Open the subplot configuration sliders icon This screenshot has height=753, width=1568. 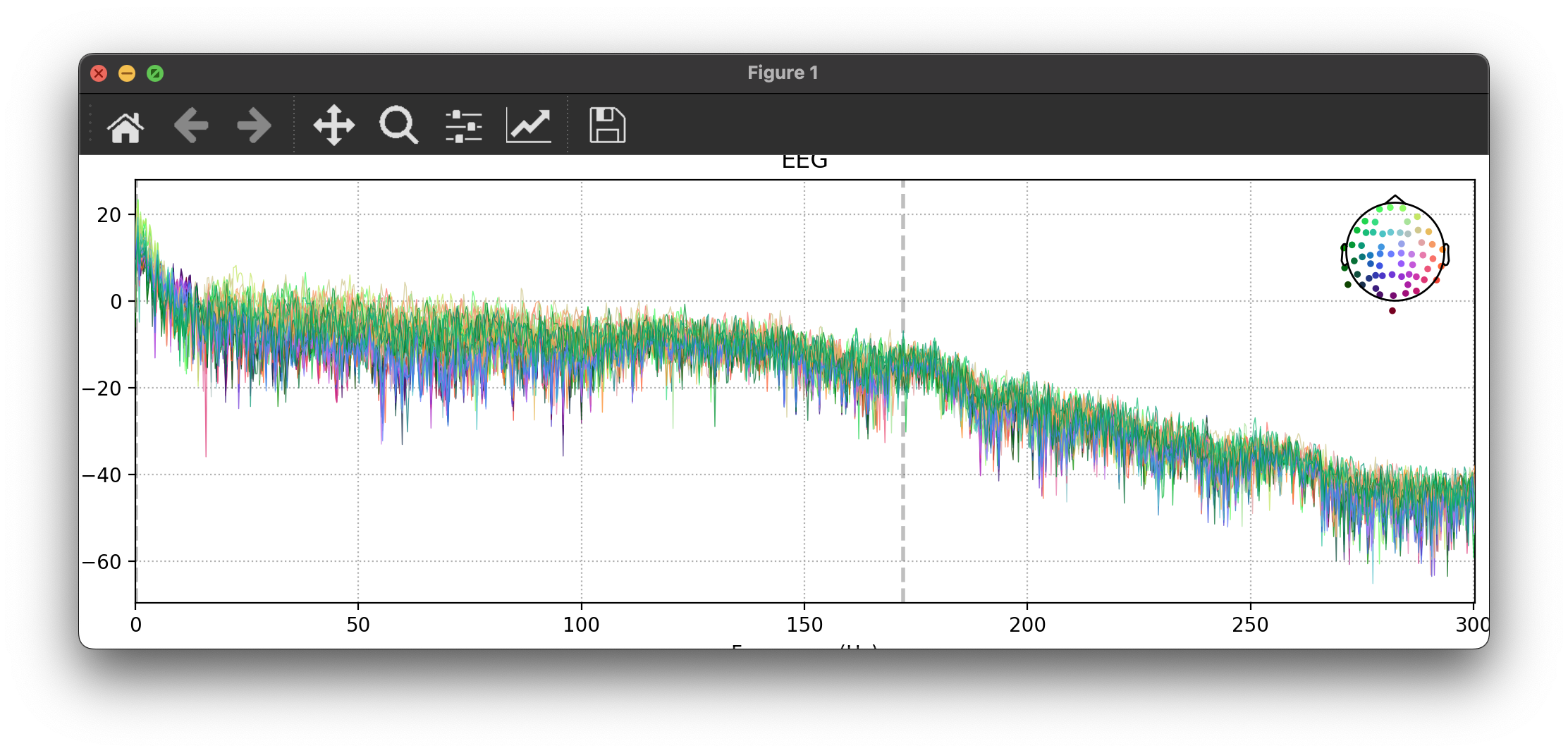click(x=462, y=125)
